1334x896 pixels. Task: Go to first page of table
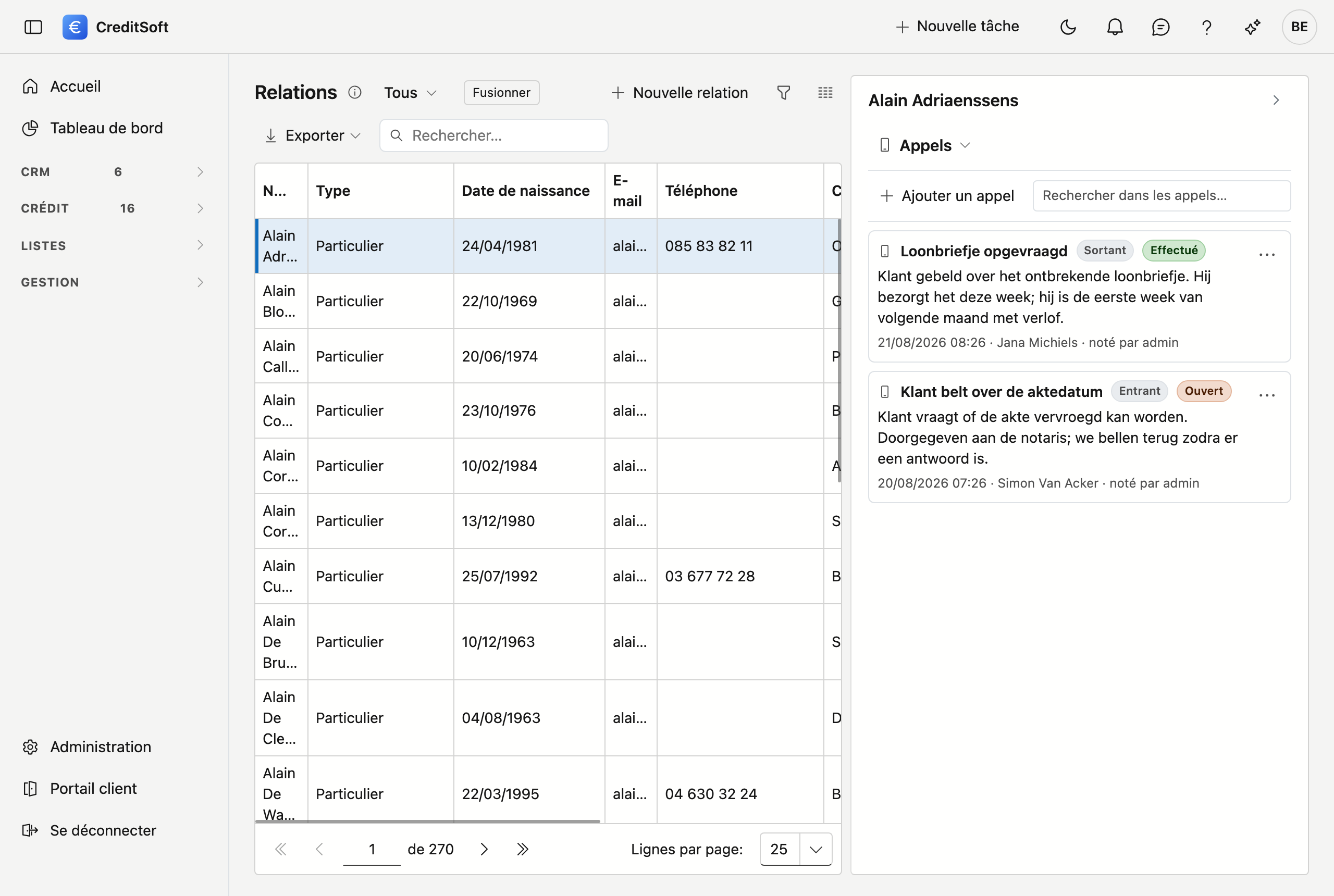281,849
